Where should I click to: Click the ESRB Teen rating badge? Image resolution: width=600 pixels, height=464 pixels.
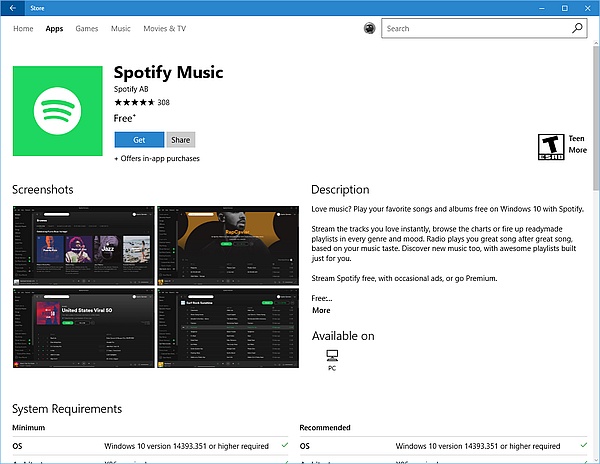(x=551, y=147)
